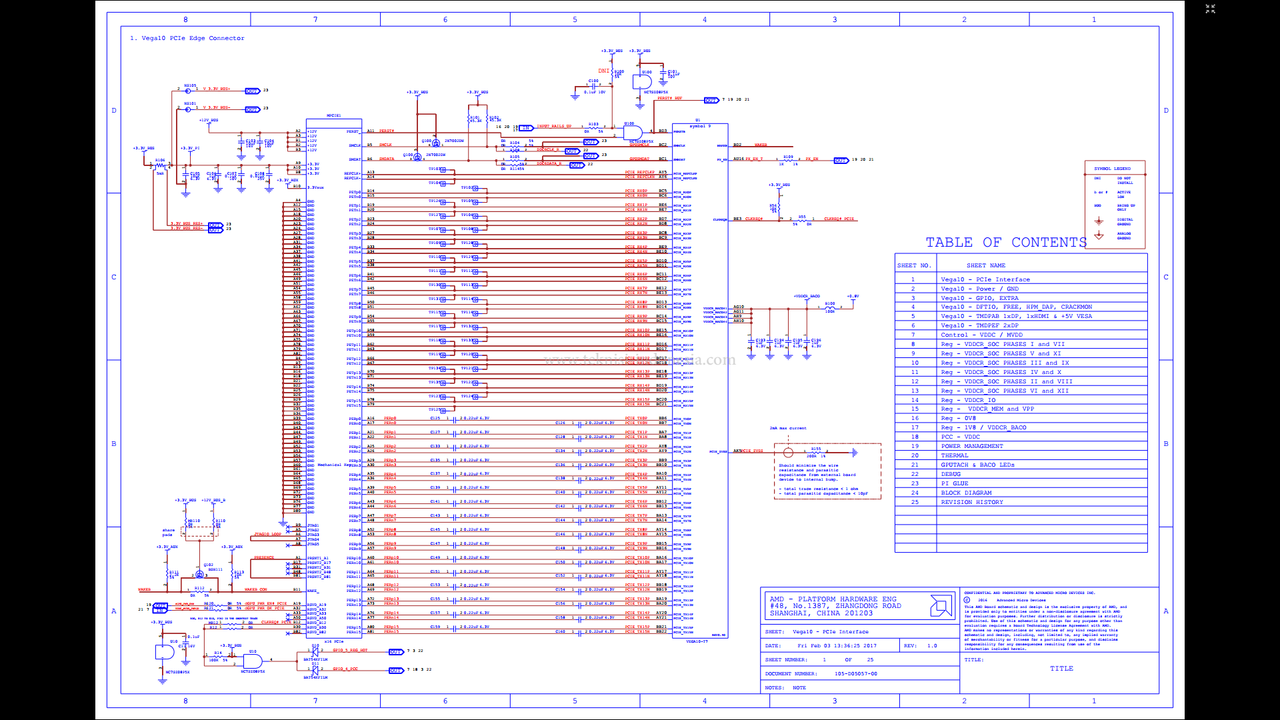This screenshot has width=1280, height=720.
Task: Select the 'Reg - VDDCR_MEM and VPP' row
Action: (1021, 409)
